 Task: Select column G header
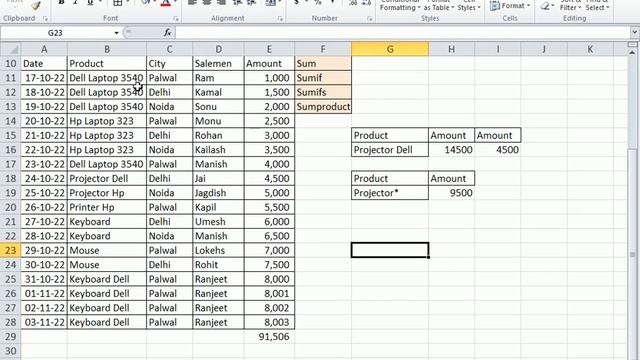coord(390,49)
